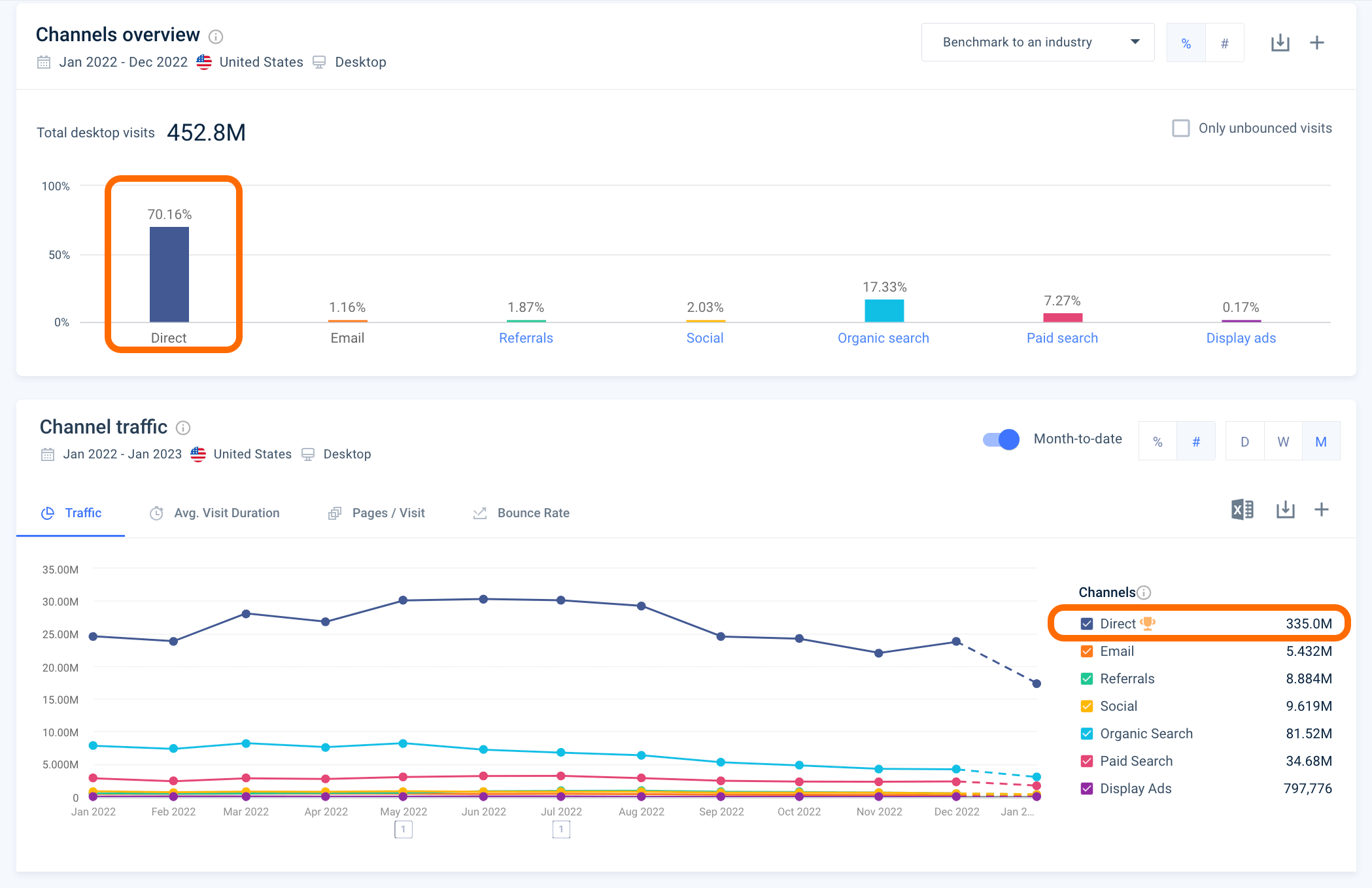Open the Channels legend info tooltip
Image resolution: width=1372 pixels, height=888 pixels.
pyautogui.click(x=1143, y=592)
